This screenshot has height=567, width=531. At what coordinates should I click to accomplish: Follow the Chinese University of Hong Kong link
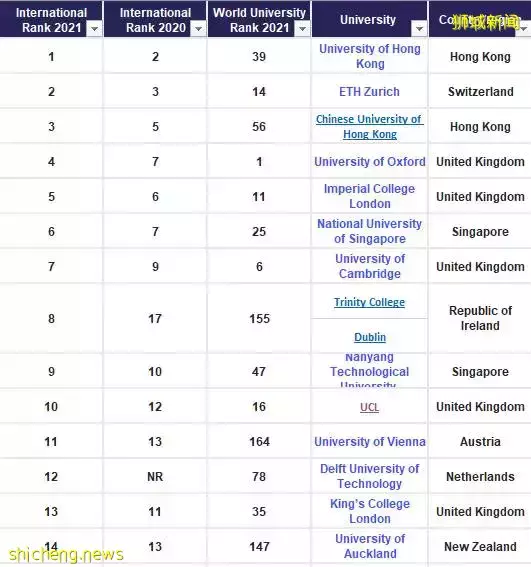[370, 127]
